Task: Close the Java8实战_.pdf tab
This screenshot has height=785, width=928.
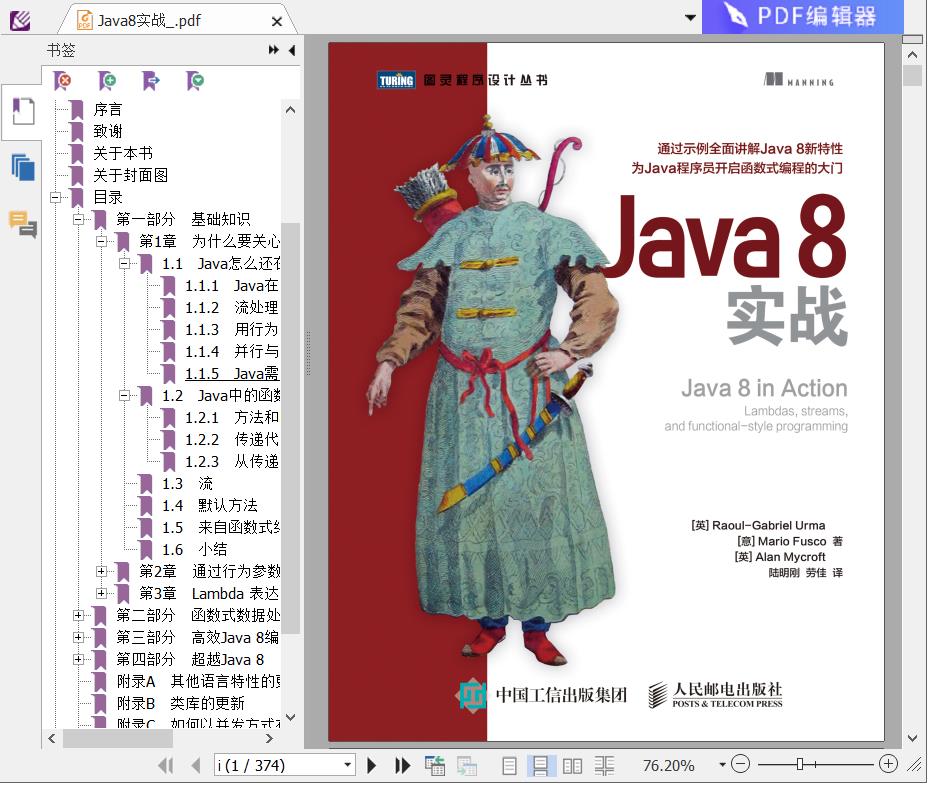Action: click(276, 22)
